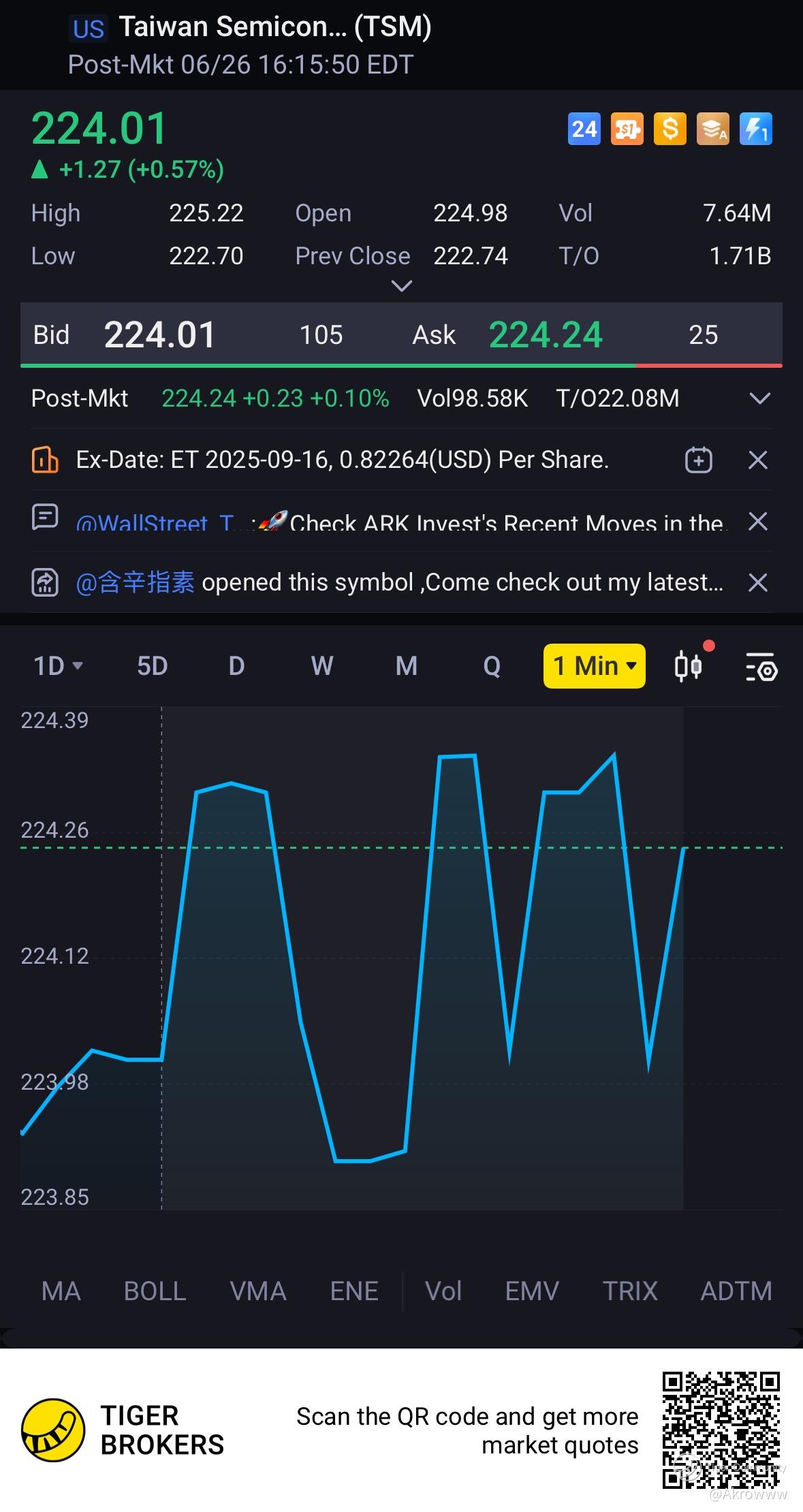The image size is (803, 1512).
Task: Add ex-date reminder to calendar
Action: (x=698, y=460)
